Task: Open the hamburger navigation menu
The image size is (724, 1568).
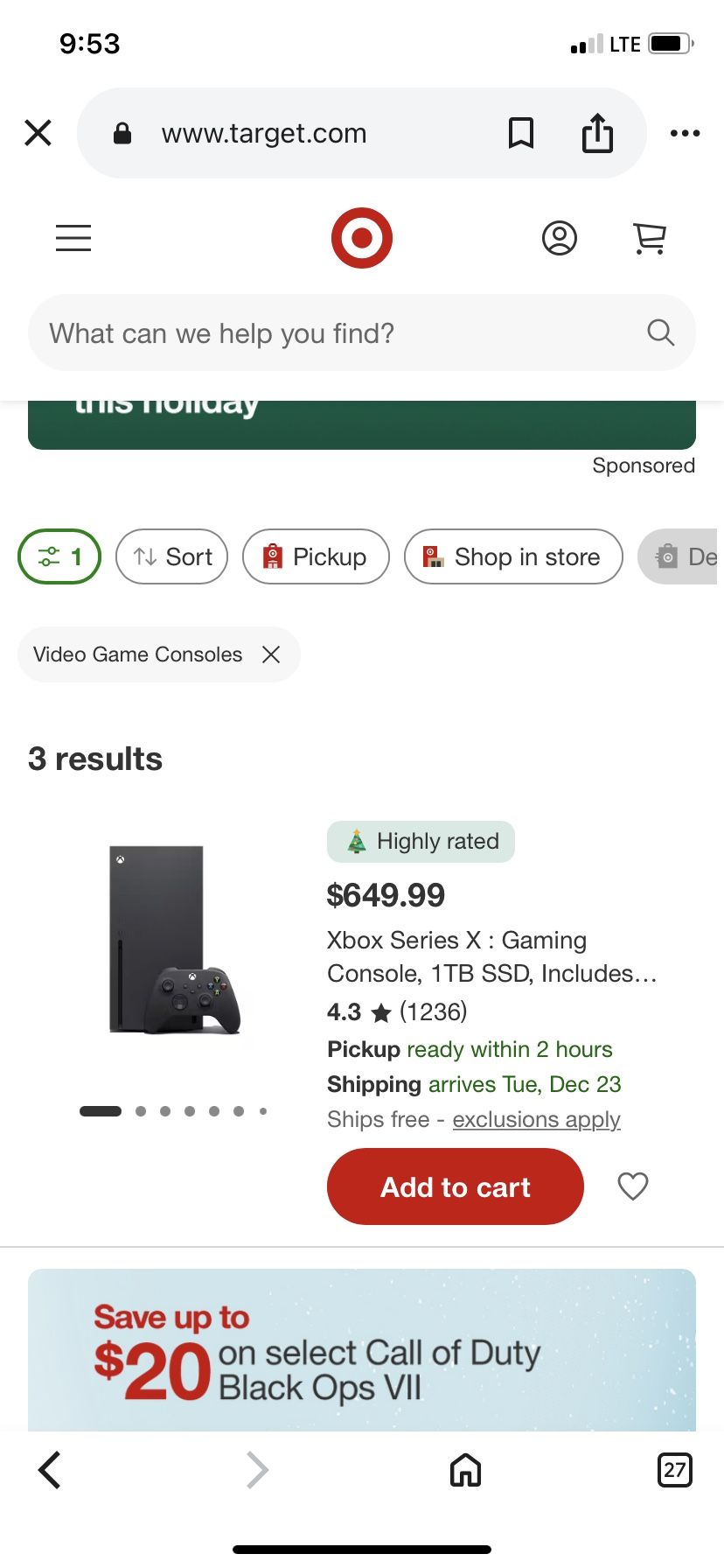Action: (73, 238)
